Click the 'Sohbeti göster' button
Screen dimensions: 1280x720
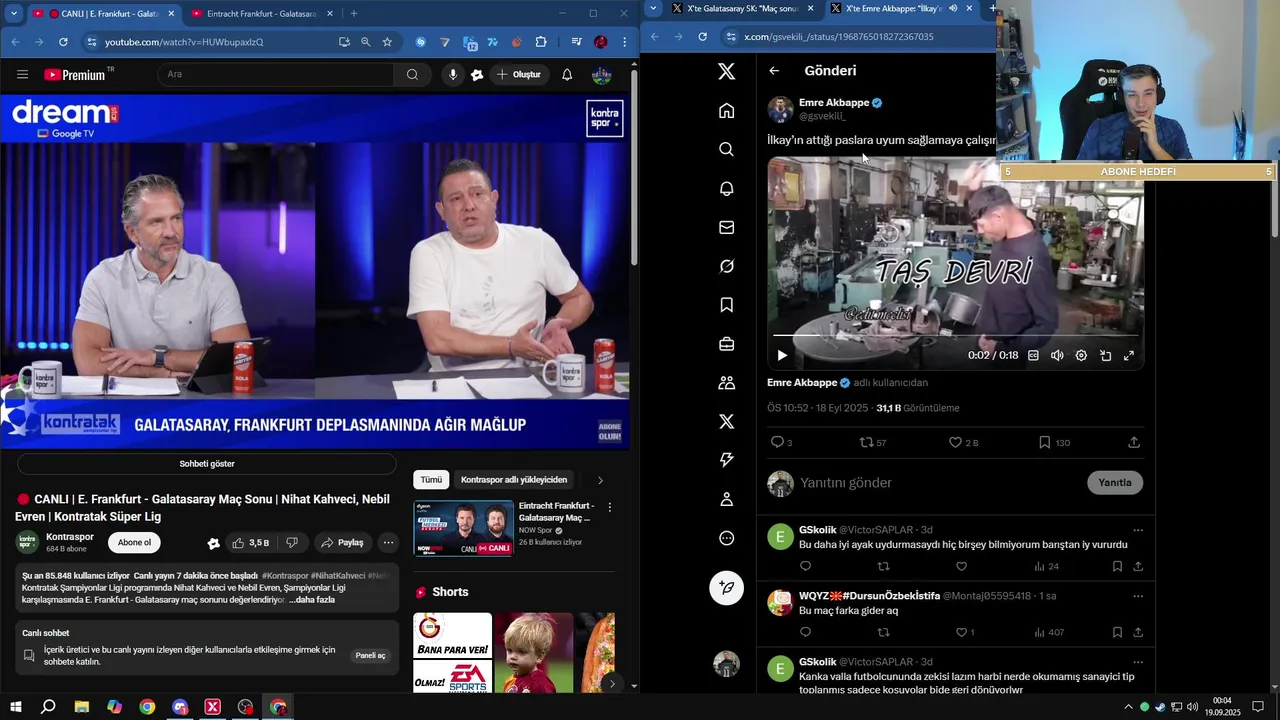click(207, 464)
